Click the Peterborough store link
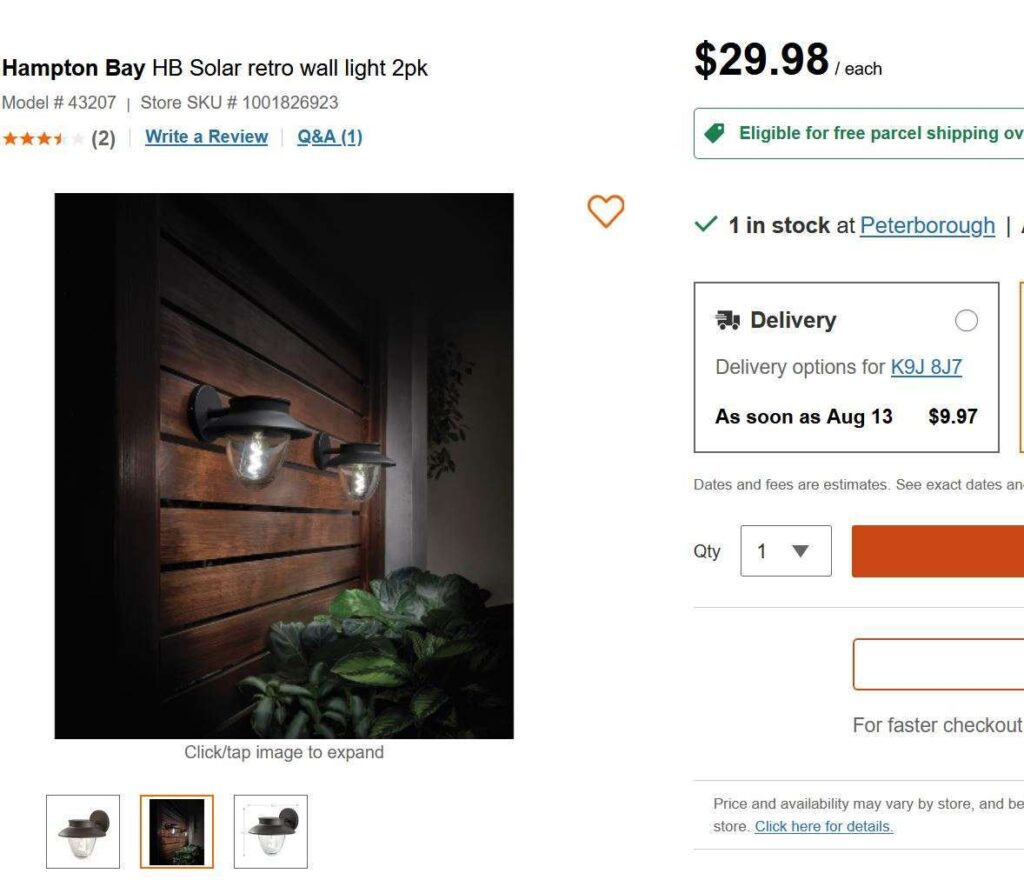 [x=927, y=226]
